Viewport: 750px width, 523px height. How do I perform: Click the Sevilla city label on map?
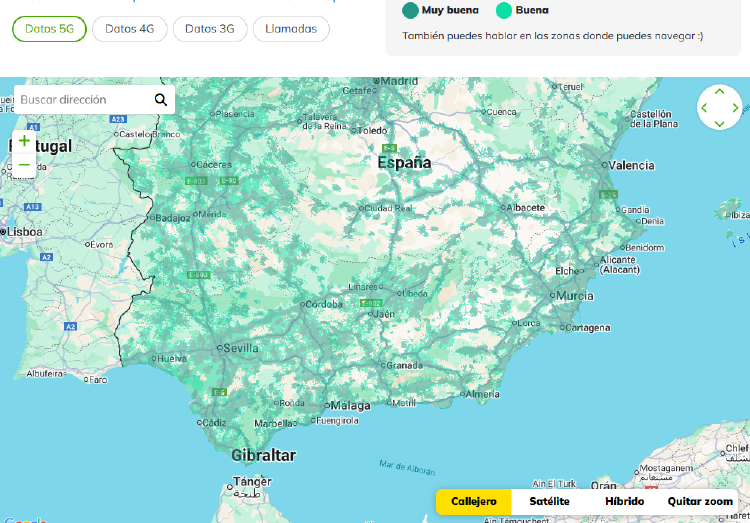[241, 348]
